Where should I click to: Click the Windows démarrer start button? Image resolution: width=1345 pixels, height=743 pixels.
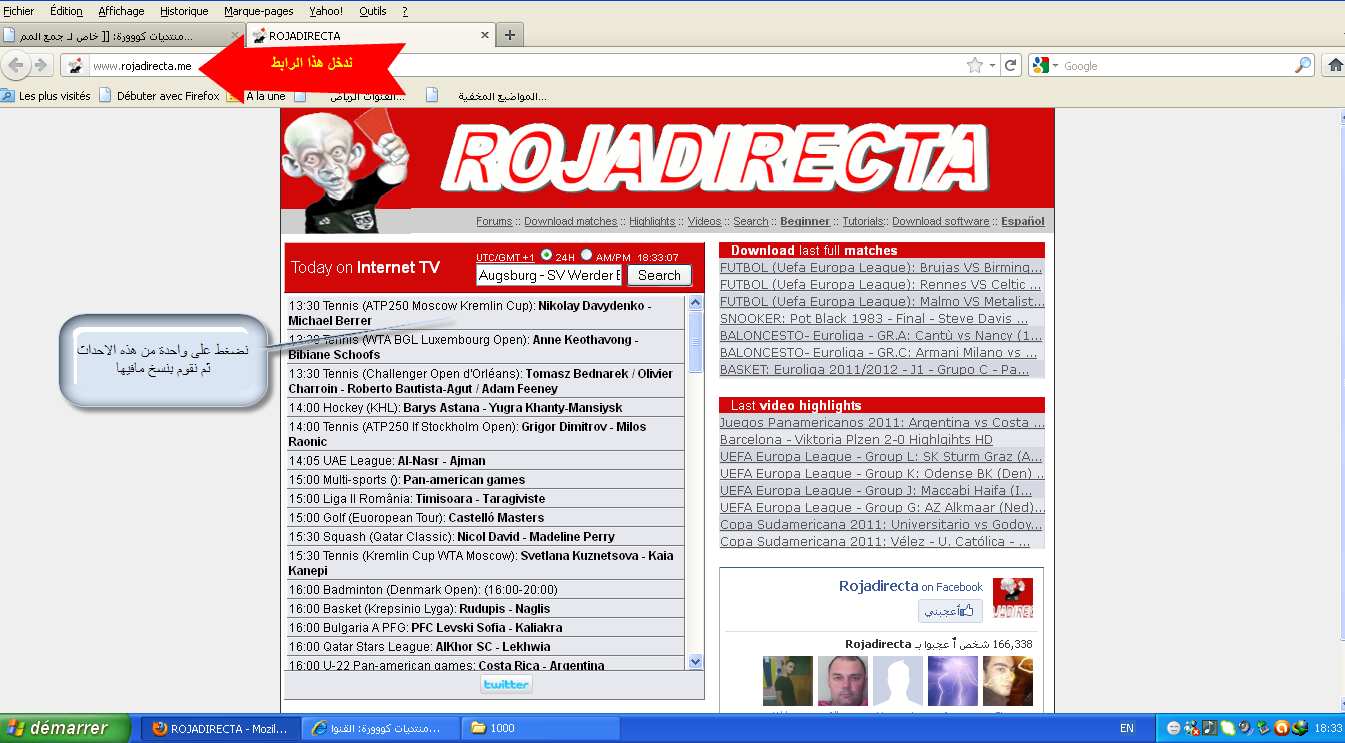65,728
